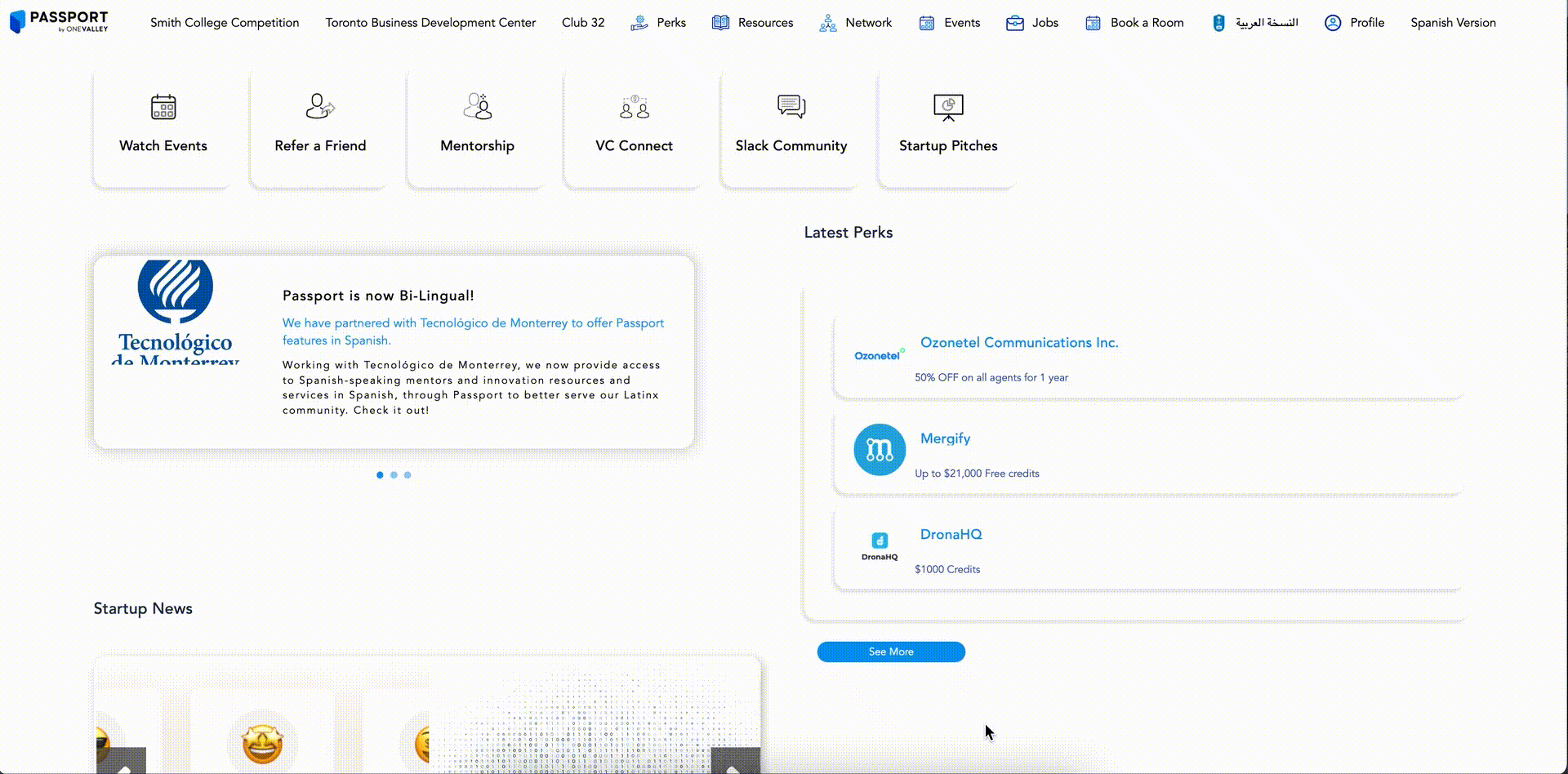The height and width of the screenshot is (774, 1568).
Task: Open the Profile menu label
Action: pyautogui.click(x=1367, y=23)
